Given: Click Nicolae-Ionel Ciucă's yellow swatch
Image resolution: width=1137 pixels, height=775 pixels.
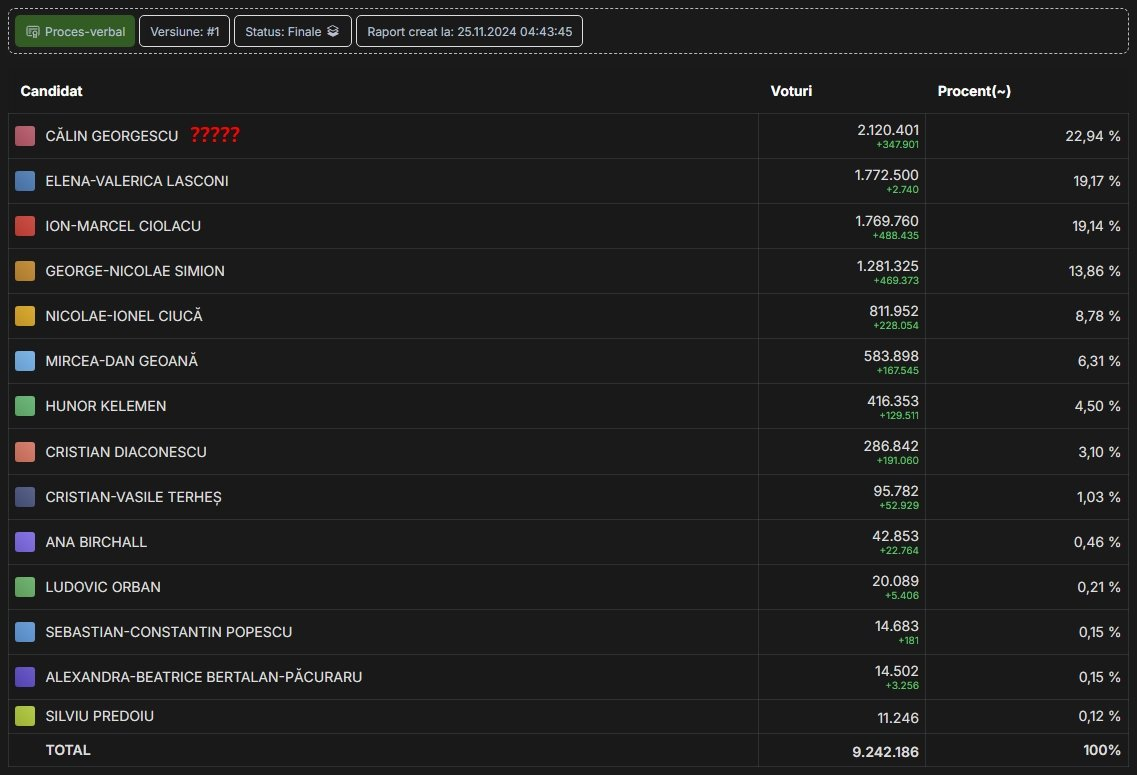Looking at the screenshot, I should pos(25,316).
